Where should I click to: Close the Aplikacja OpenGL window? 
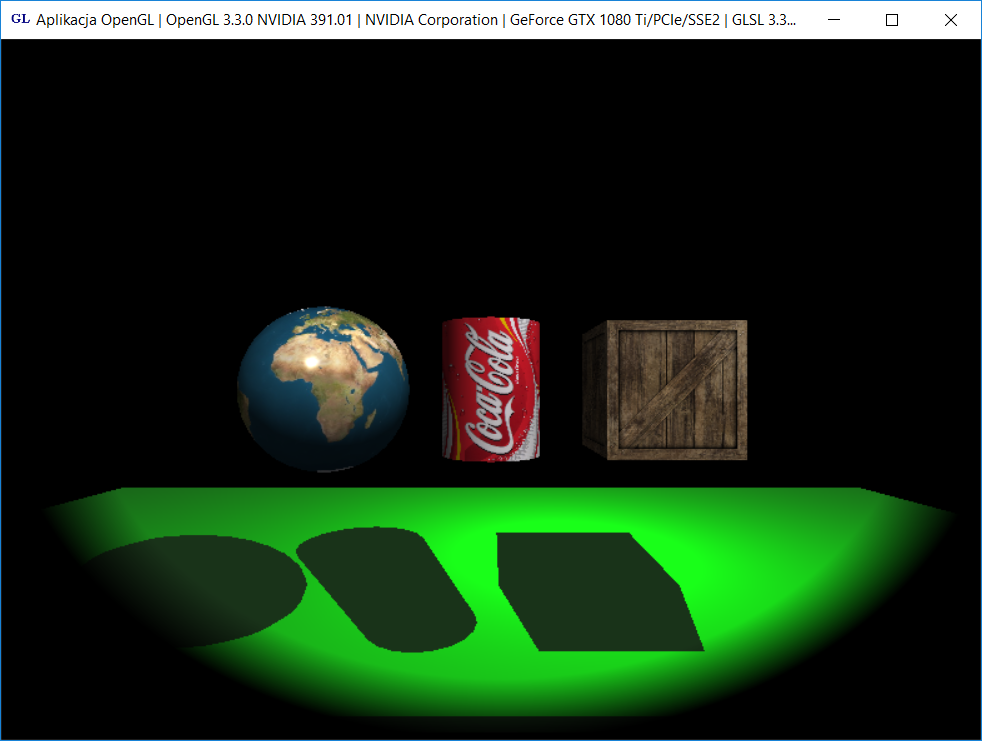pyautogui.click(x=951, y=19)
